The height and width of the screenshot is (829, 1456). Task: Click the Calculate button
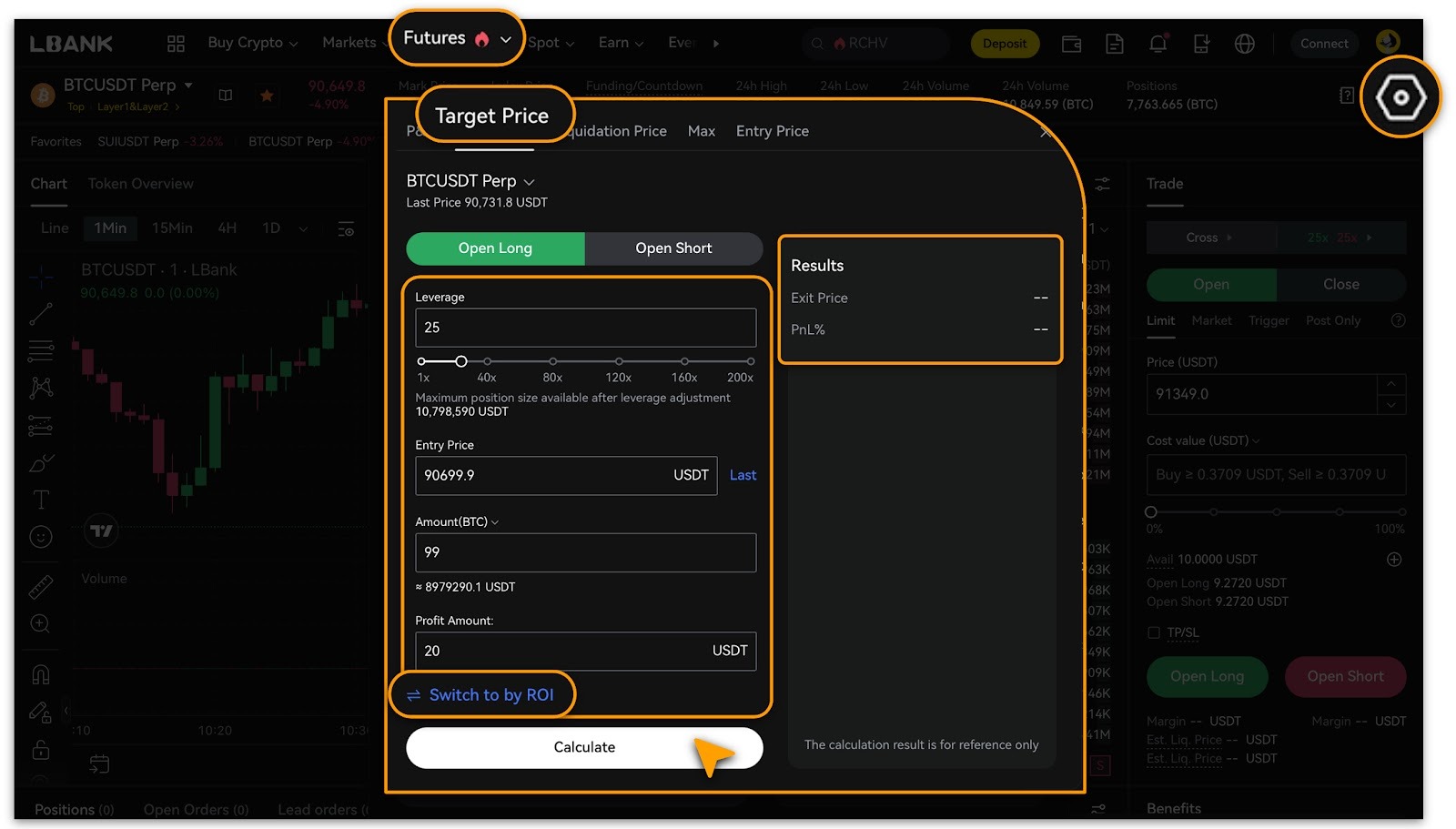pyautogui.click(x=584, y=747)
